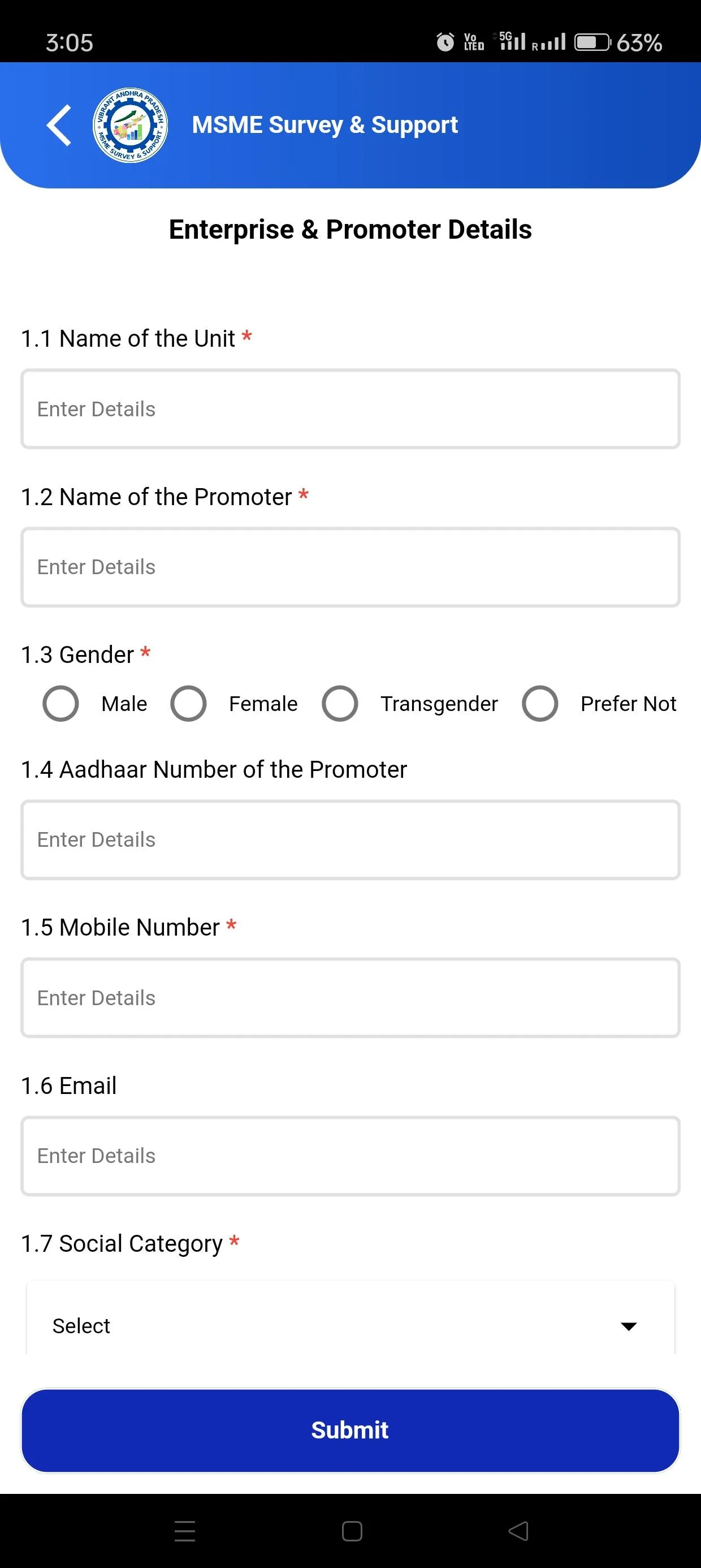The height and width of the screenshot is (1568, 701).
Task: Focus the Email input field
Action: (350, 1156)
